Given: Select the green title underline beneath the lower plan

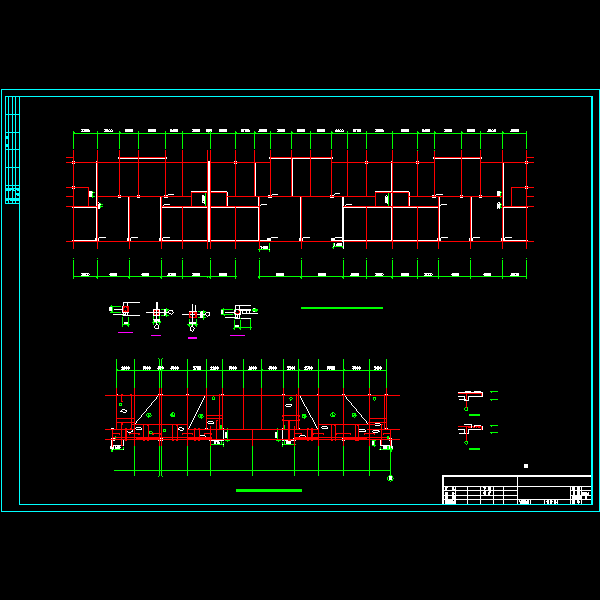Looking at the screenshot, I should pos(268,490).
